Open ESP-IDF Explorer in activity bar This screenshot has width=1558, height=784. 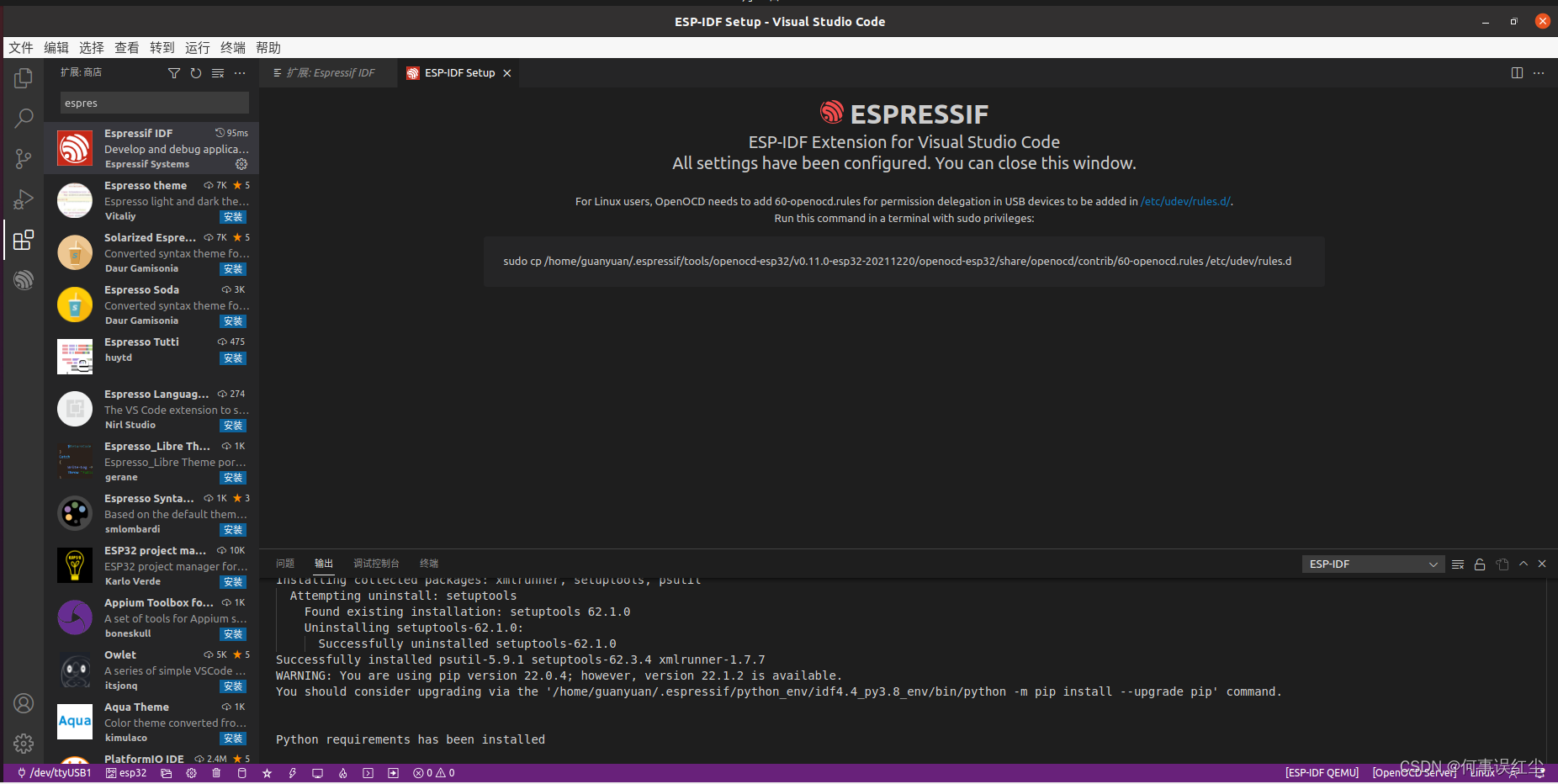coord(24,280)
